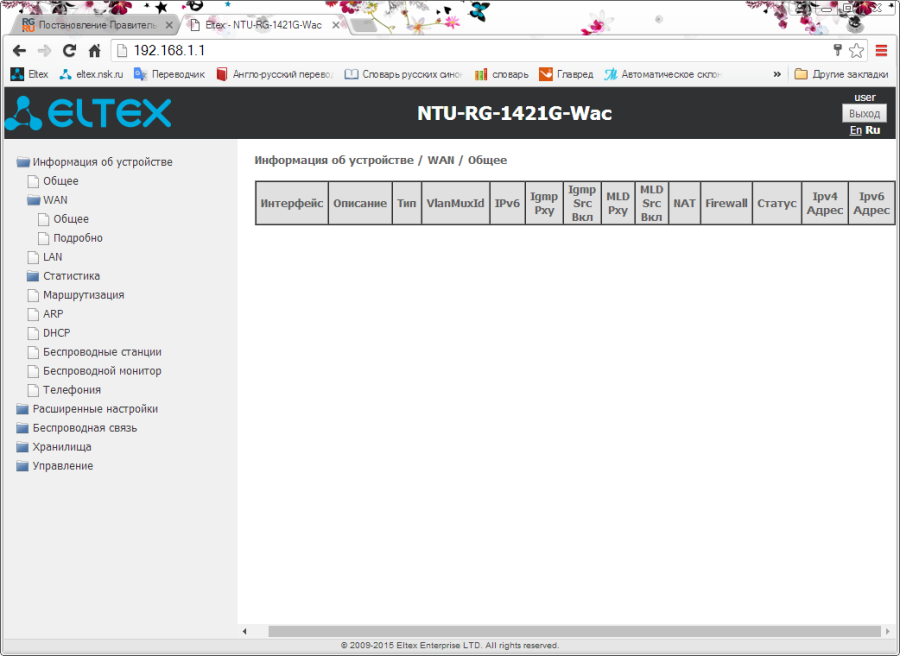The width and height of the screenshot is (900, 656).
Task: Click the page info icon in the address bar
Action: click(x=122, y=51)
